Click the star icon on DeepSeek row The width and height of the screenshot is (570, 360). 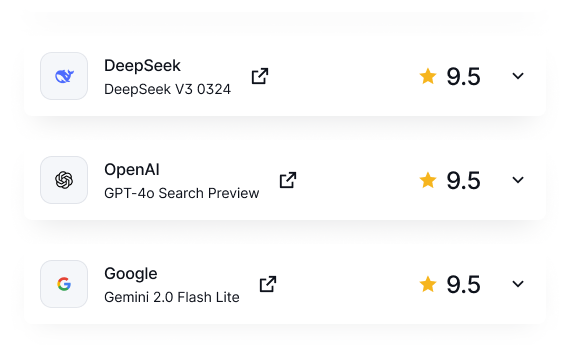(x=428, y=76)
